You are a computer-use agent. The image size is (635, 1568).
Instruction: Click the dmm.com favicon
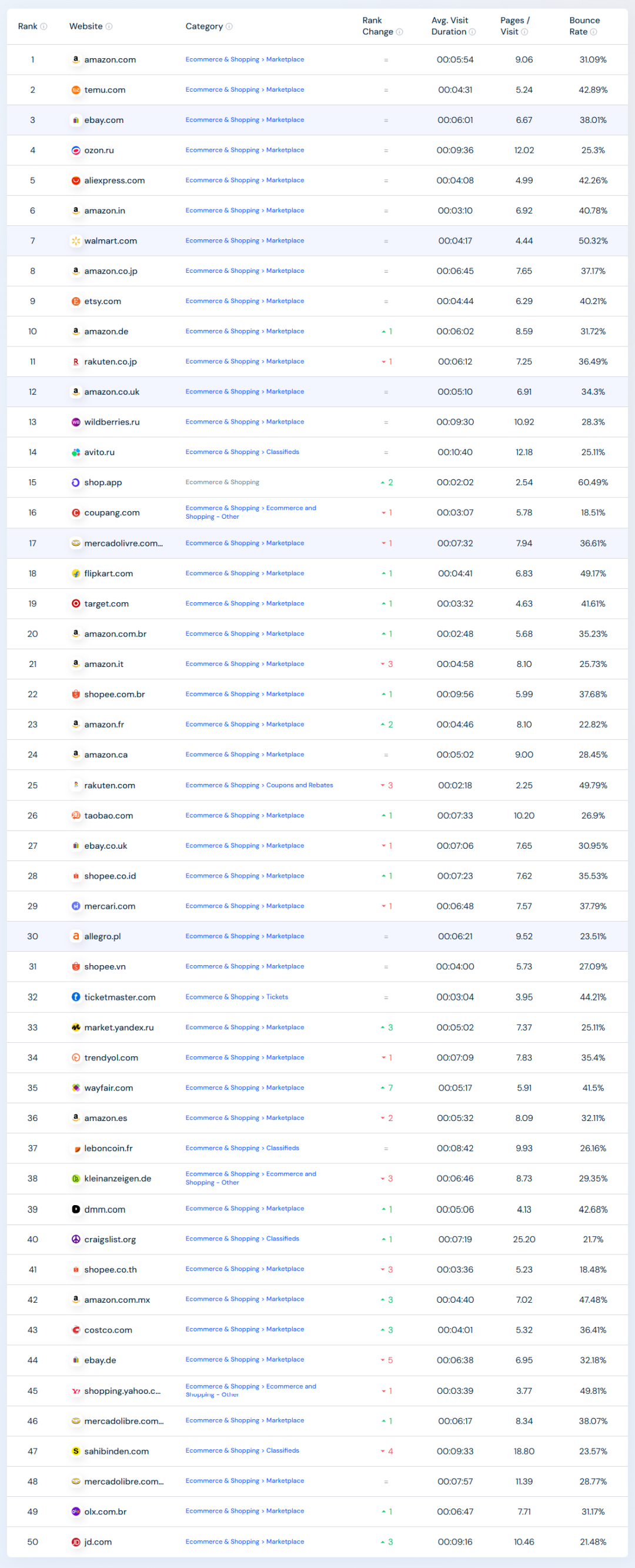coord(76,1209)
